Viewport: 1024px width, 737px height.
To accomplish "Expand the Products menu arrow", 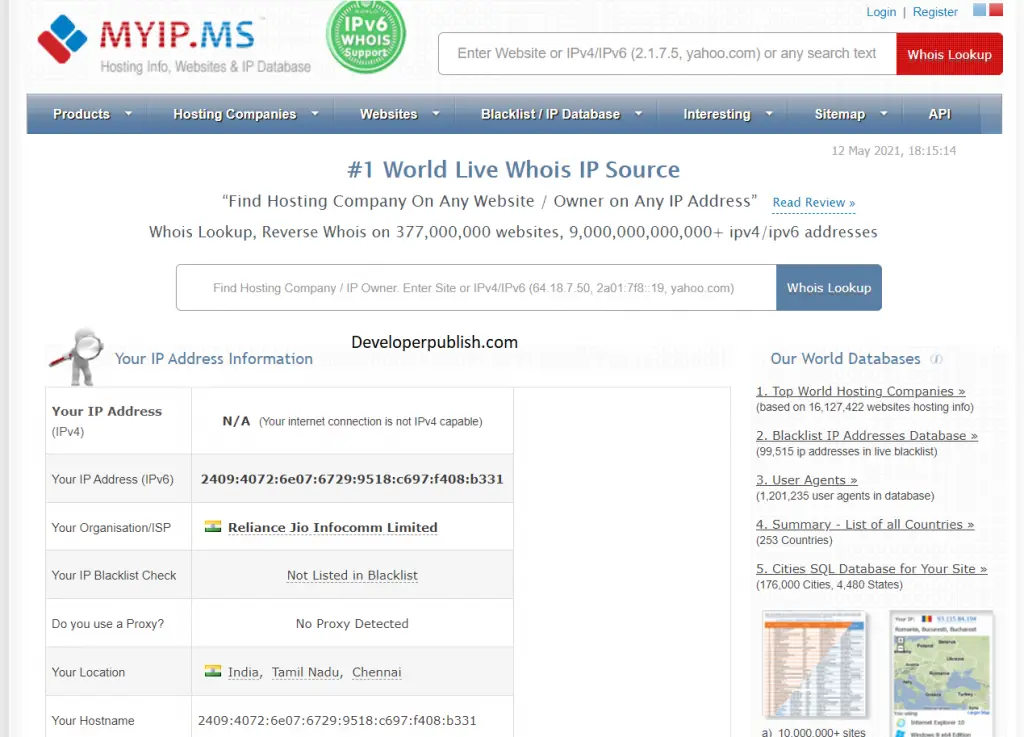I will click(129, 114).
